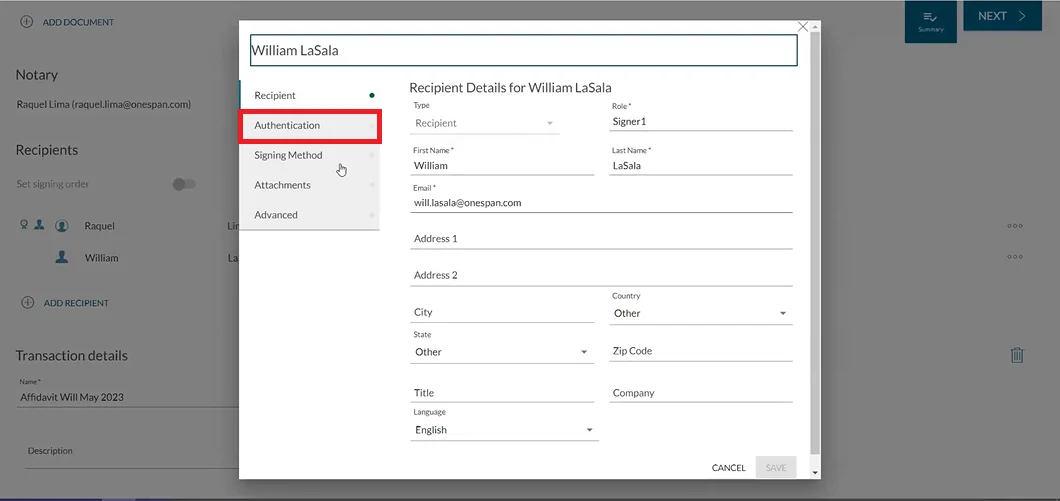Edit the William LaSala name header field
1060x501 pixels.
(x=523, y=51)
